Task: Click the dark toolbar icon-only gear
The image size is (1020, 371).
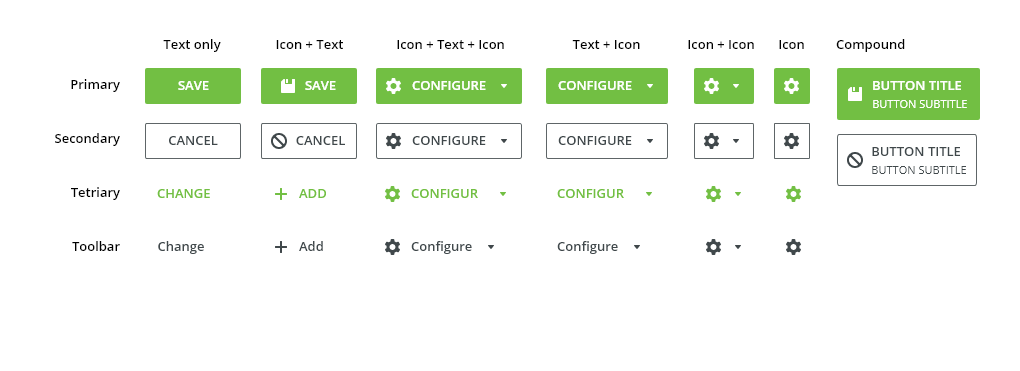Action: (793, 247)
